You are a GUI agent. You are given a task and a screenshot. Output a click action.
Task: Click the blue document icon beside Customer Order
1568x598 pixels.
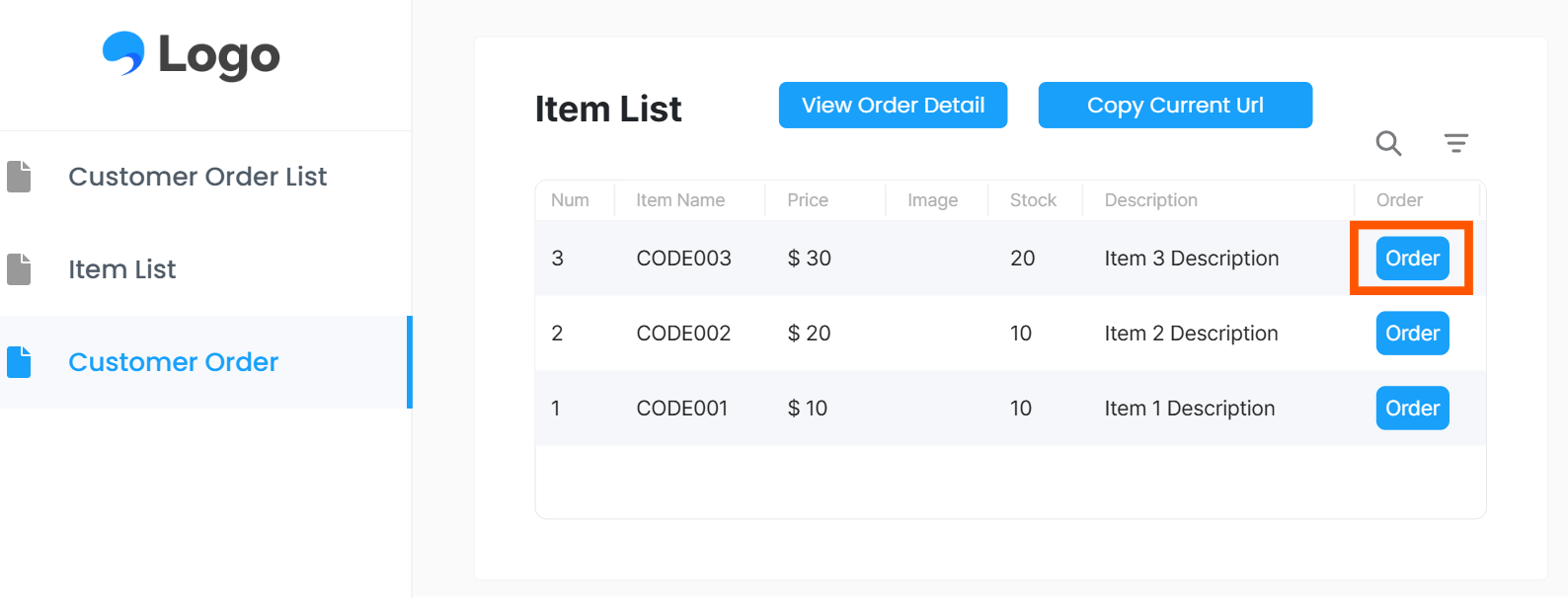click(x=19, y=362)
